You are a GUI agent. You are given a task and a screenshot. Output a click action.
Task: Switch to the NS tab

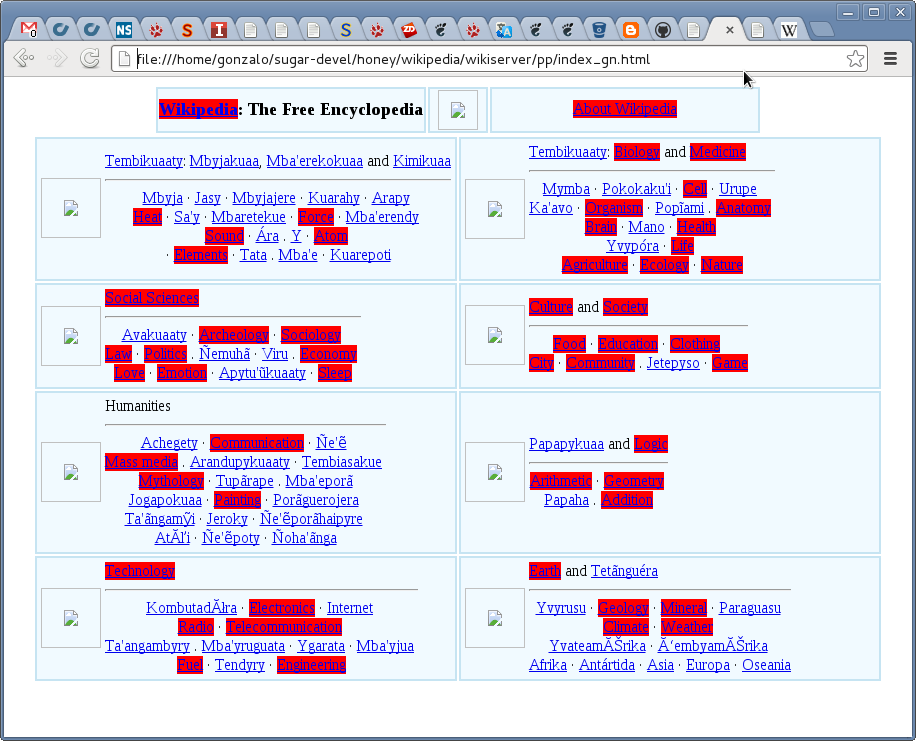coord(124,30)
